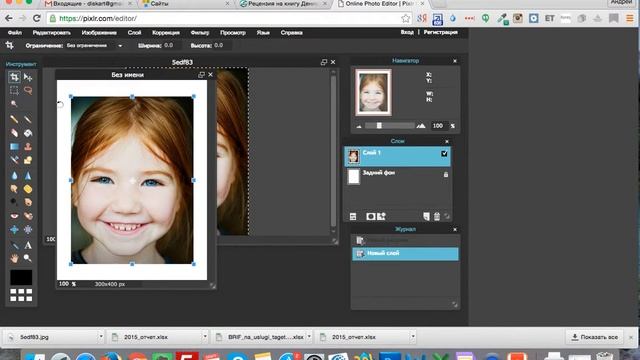Click the Показать все downloads button
Viewport: 640px width, 360px height.
click(x=594, y=337)
